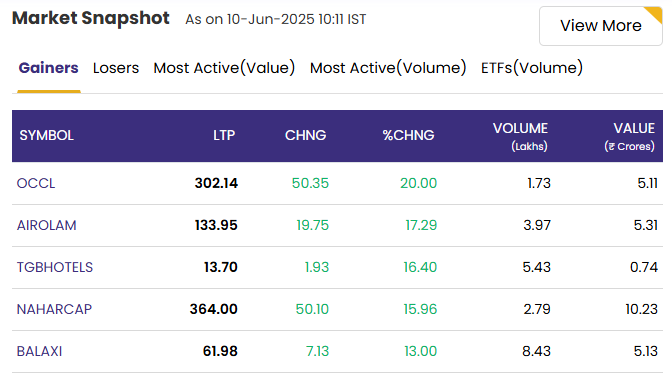Viewport: 672px width, 381px height.
Task: Click the CHNG column header
Action: pos(306,135)
